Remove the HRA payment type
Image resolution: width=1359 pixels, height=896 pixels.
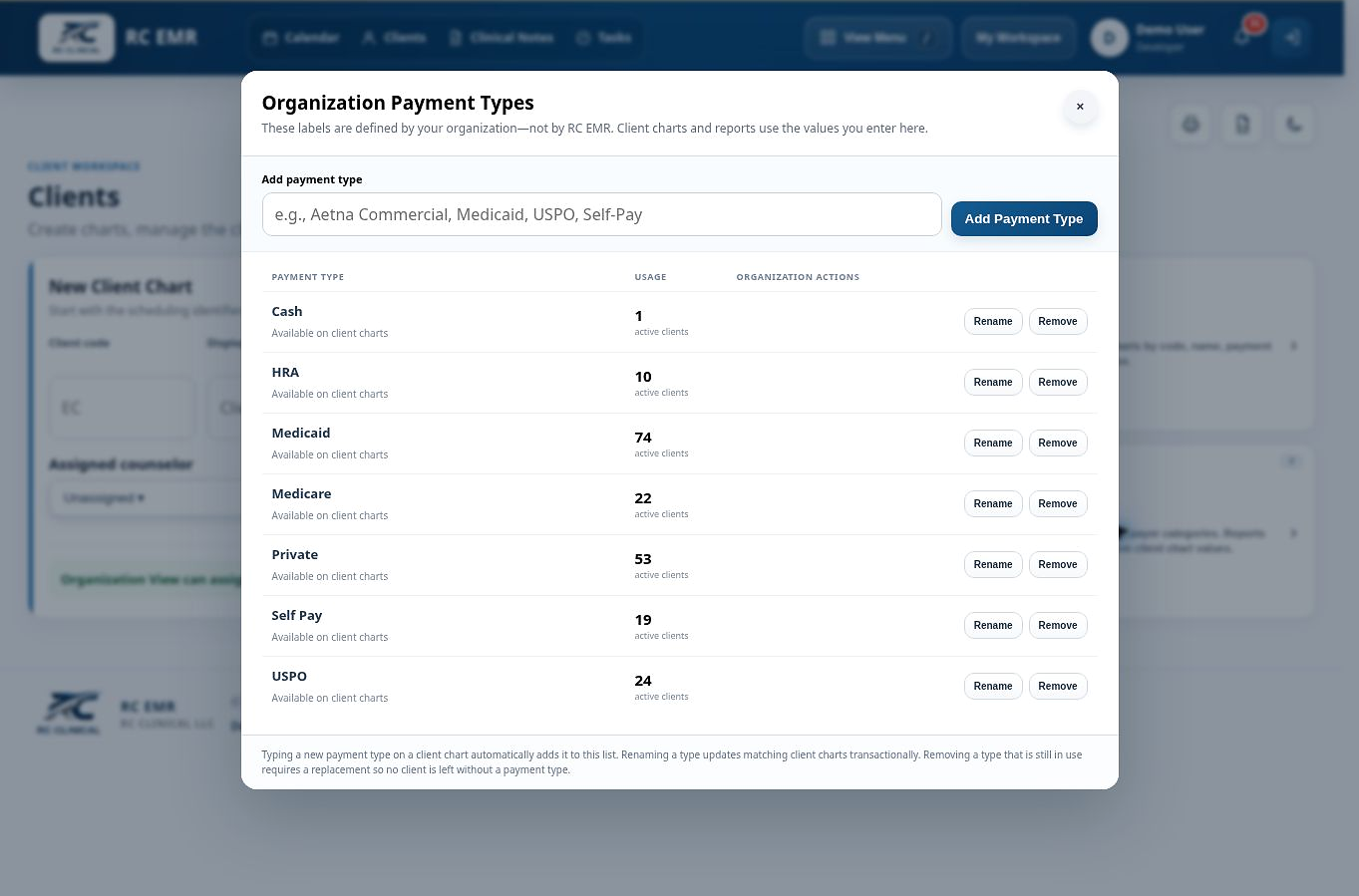[x=1058, y=383]
